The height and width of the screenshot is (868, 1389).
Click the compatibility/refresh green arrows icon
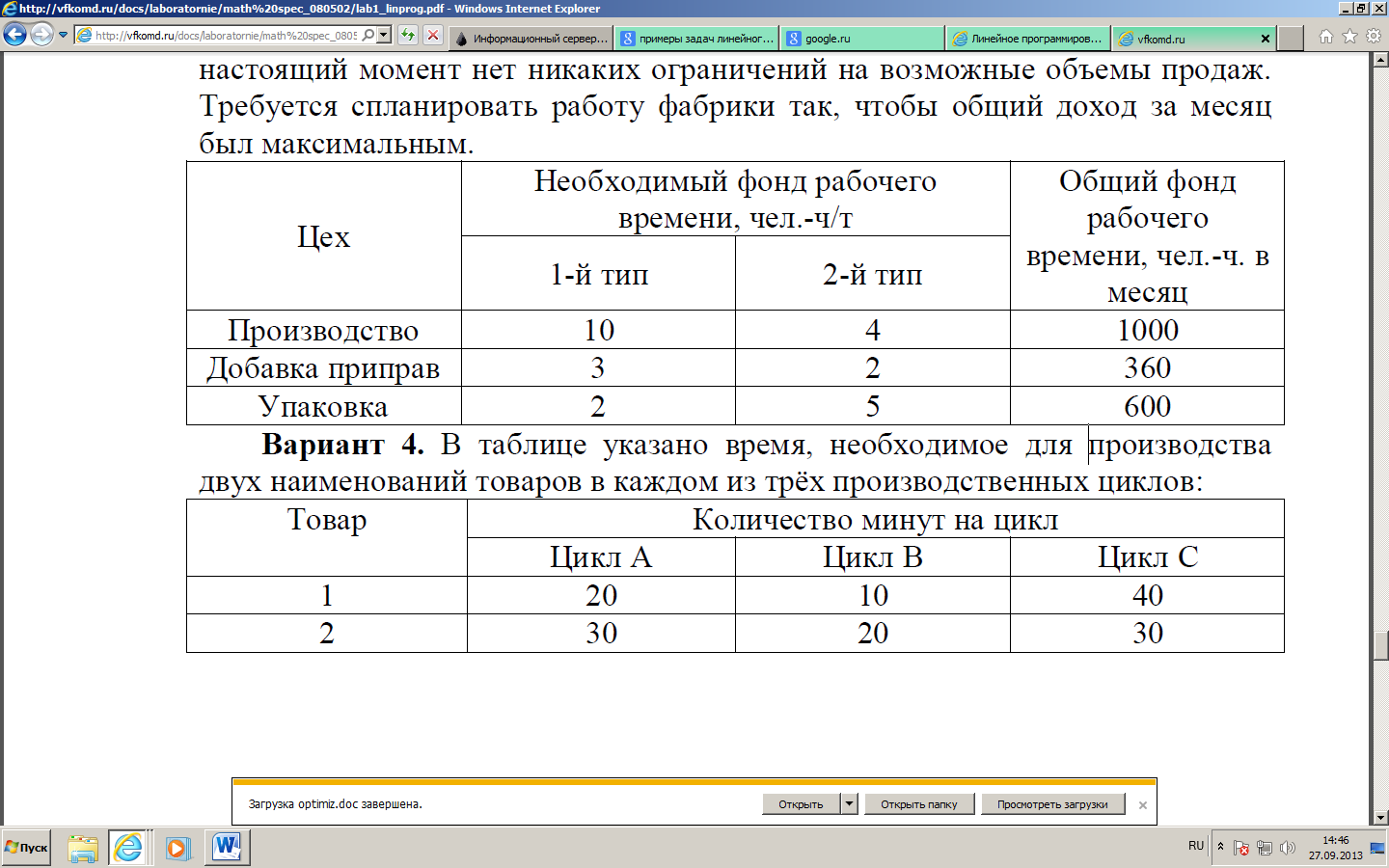[407, 36]
